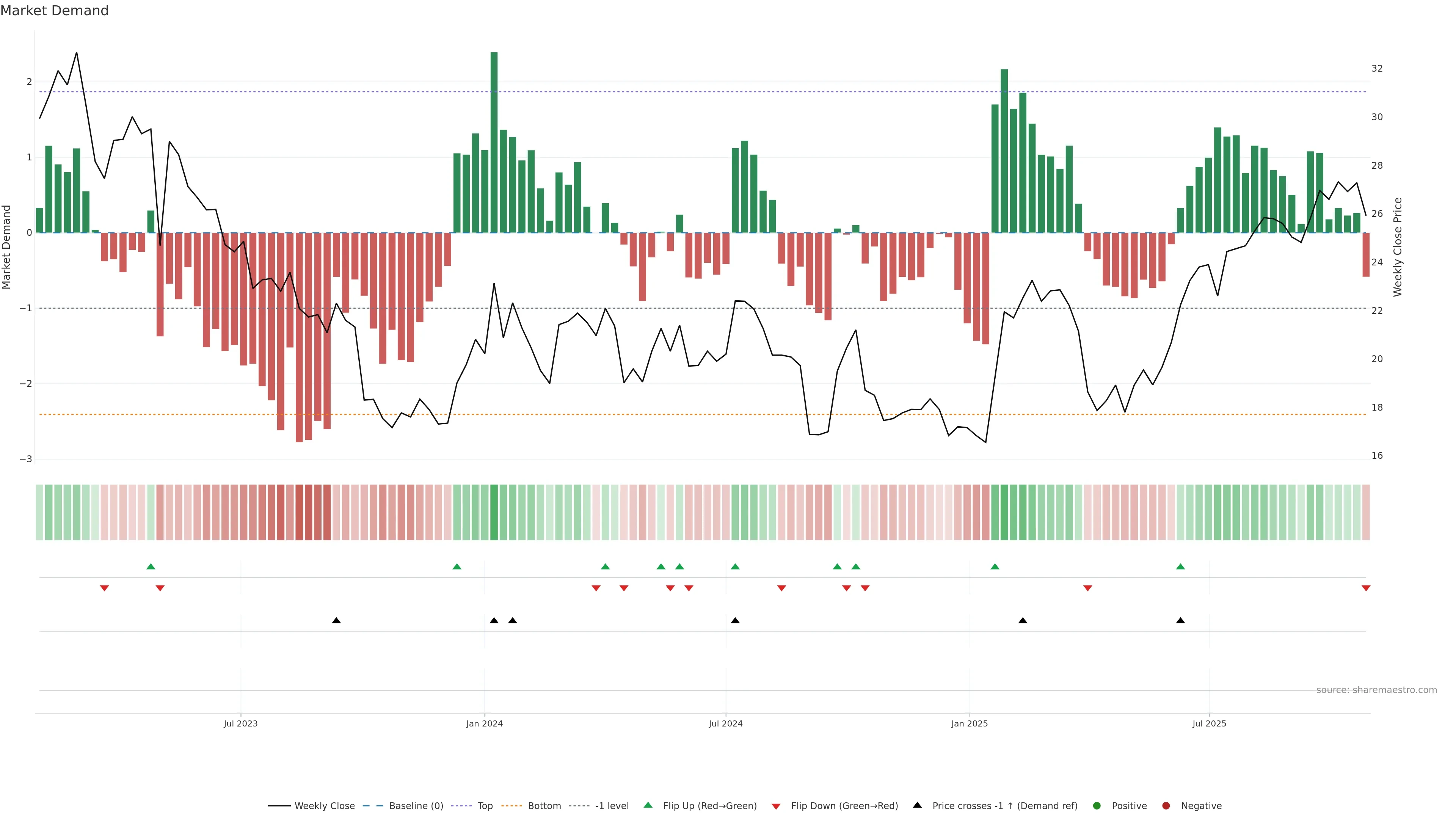
Task: Click the green Positive legend dot
Action: pyautogui.click(x=1097, y=806)
